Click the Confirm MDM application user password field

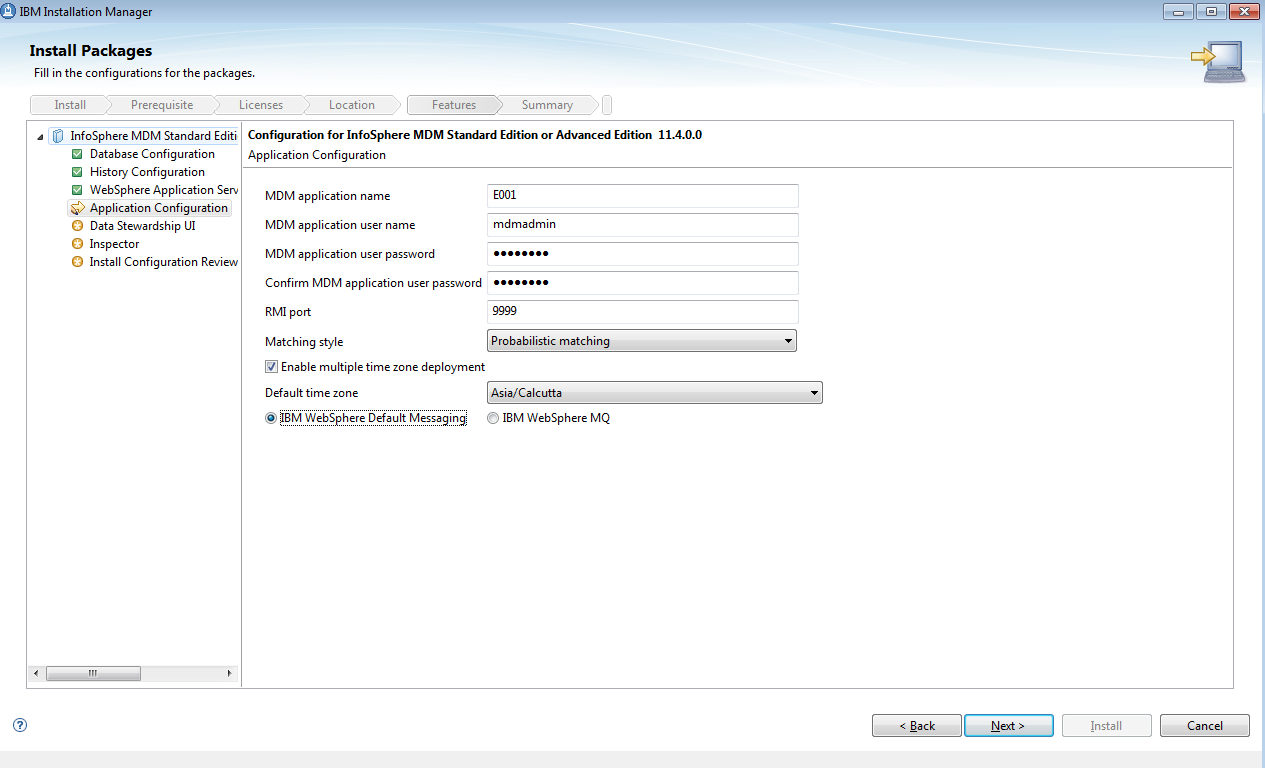[x=643, y=283]
